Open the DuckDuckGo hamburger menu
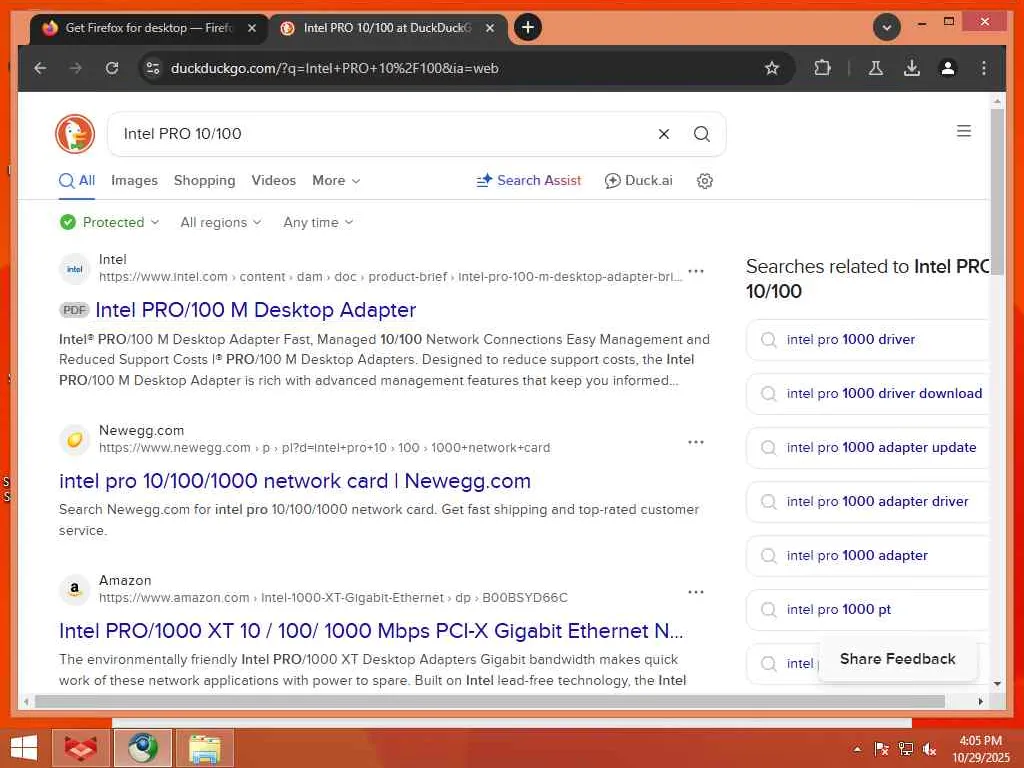This screenshot has height=768, width=1024. coord(964,131)
